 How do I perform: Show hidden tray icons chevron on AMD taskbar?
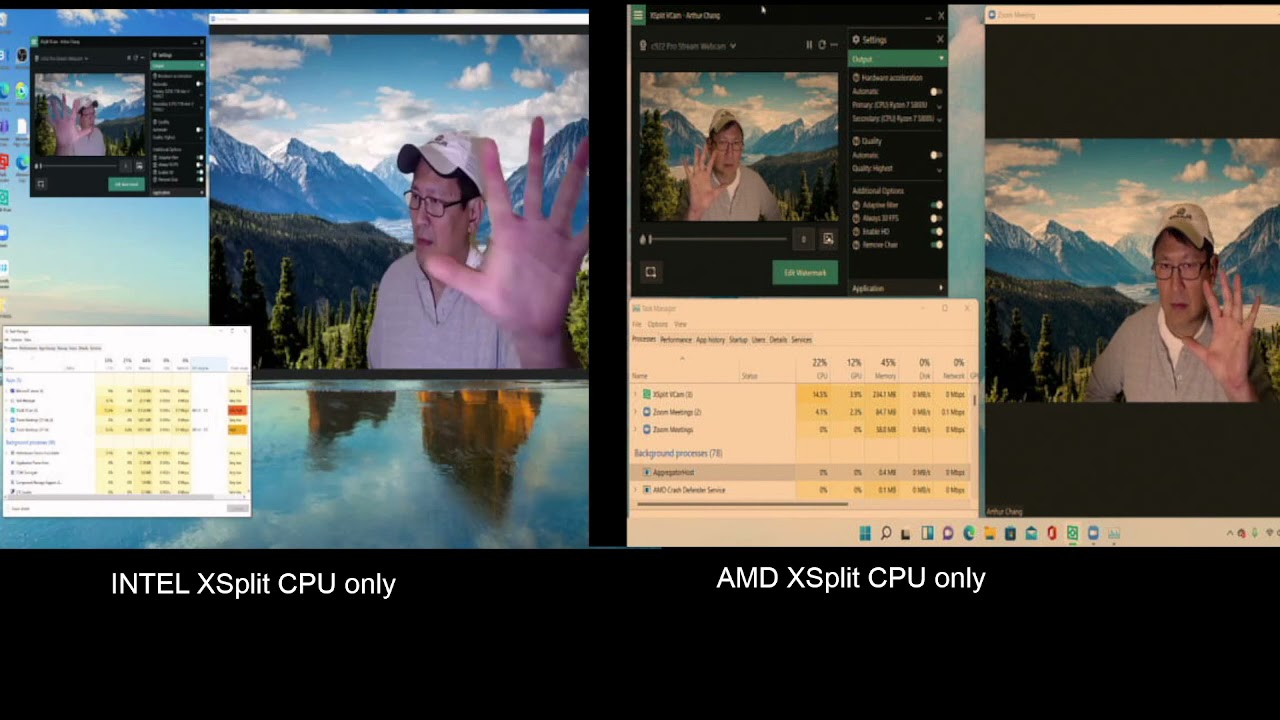1229,534
